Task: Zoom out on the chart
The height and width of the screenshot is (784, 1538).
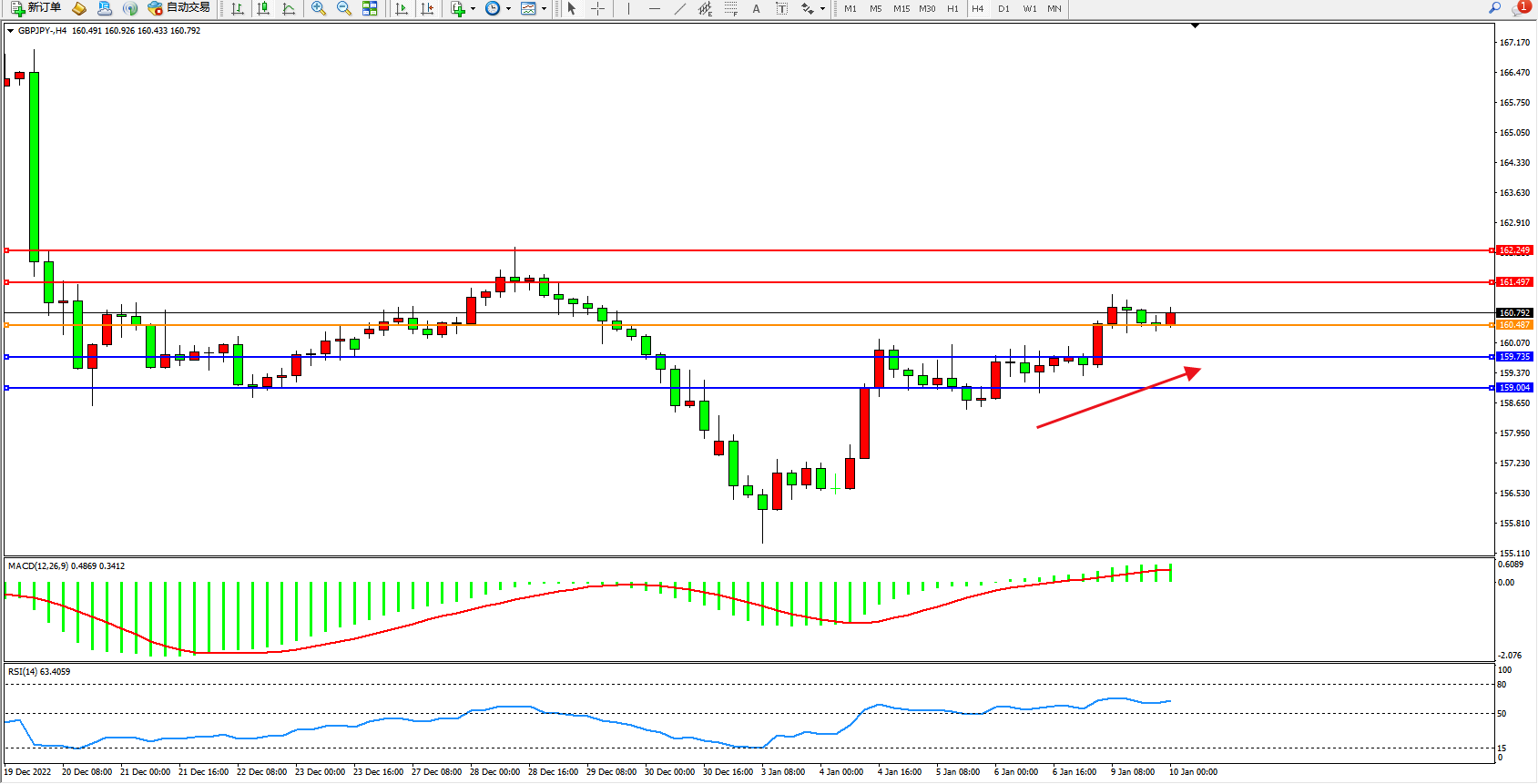Action: (x=343, y=8)
